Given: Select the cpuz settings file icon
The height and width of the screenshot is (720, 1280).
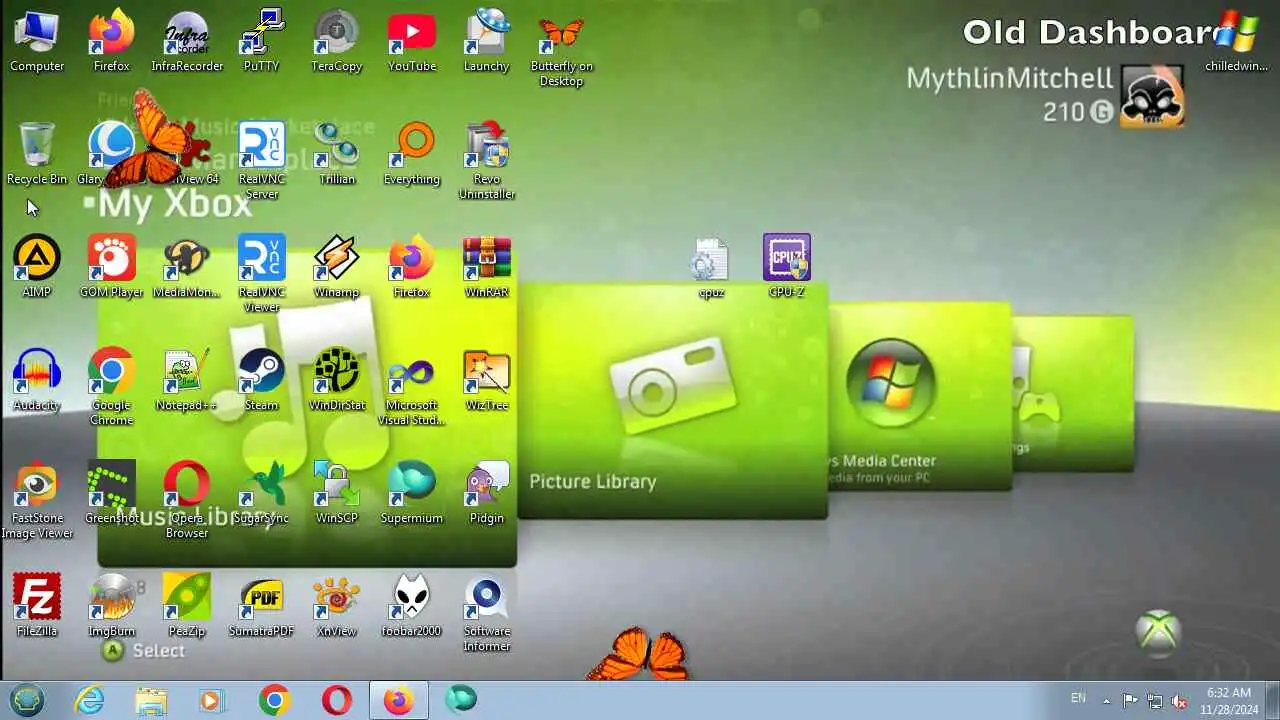Looking at the screenshot, I should [x=711, y=267].
